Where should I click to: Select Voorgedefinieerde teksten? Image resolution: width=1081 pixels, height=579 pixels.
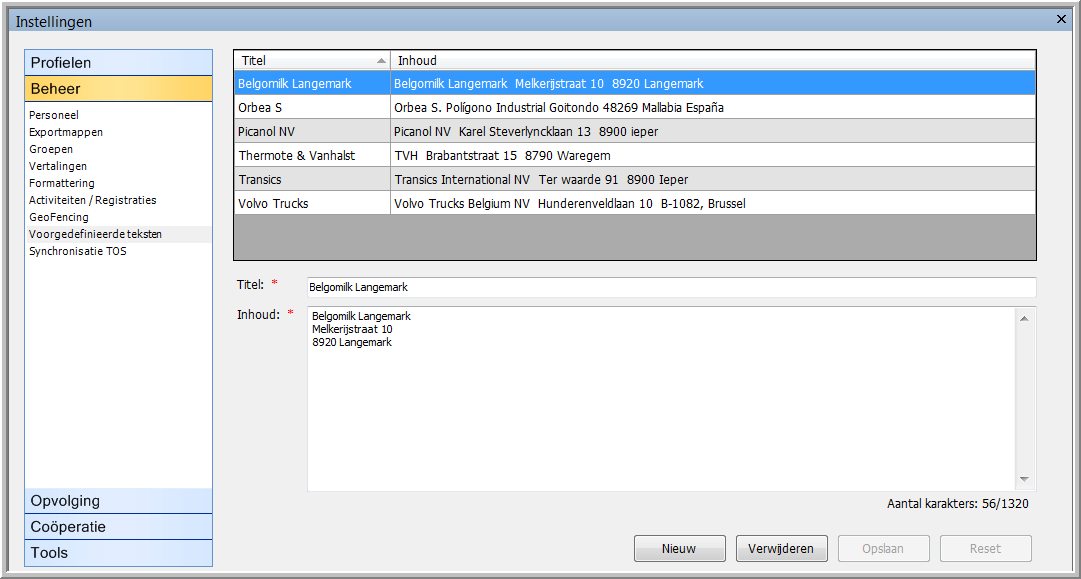96,234
